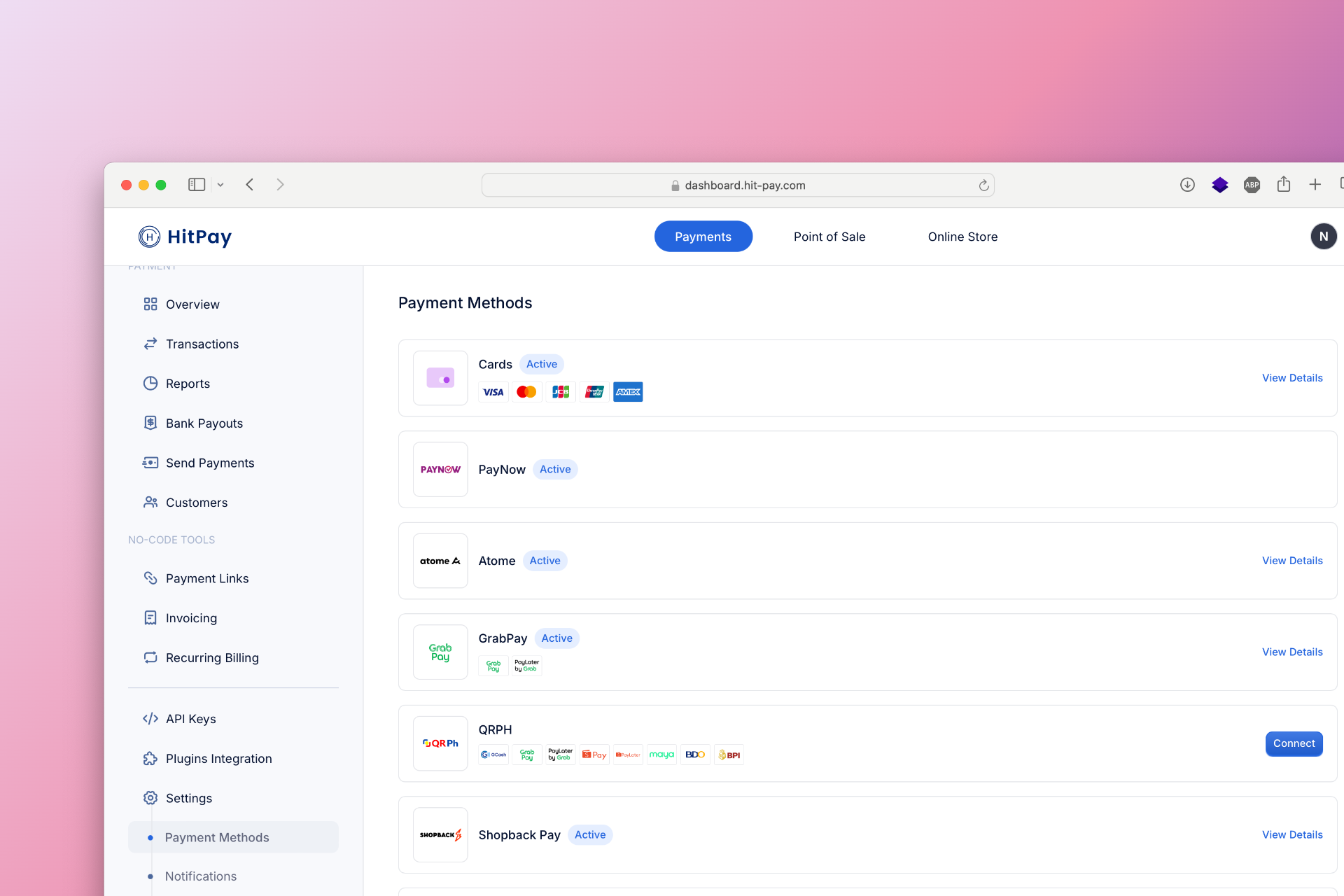The width and height of the screenshot is (1344, 896).
Task: View Details for Shopback Pay
Action: [x=1292, y=834]
